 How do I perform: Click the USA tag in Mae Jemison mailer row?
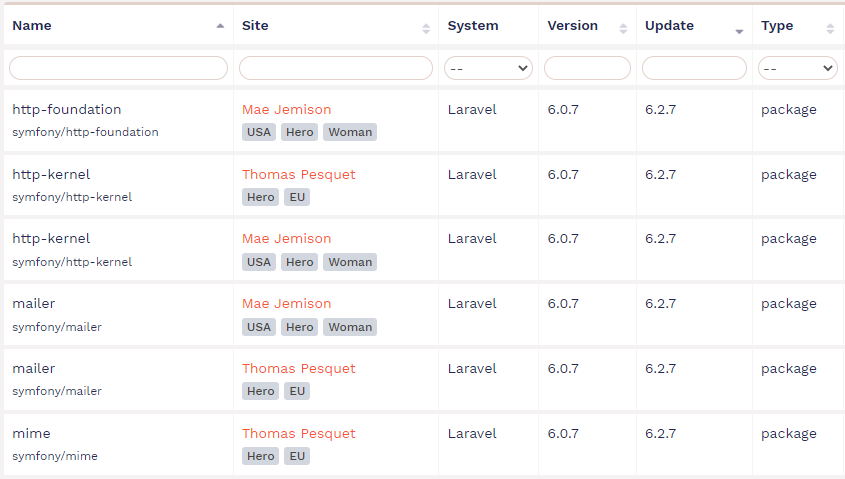(x=259, y=327)
